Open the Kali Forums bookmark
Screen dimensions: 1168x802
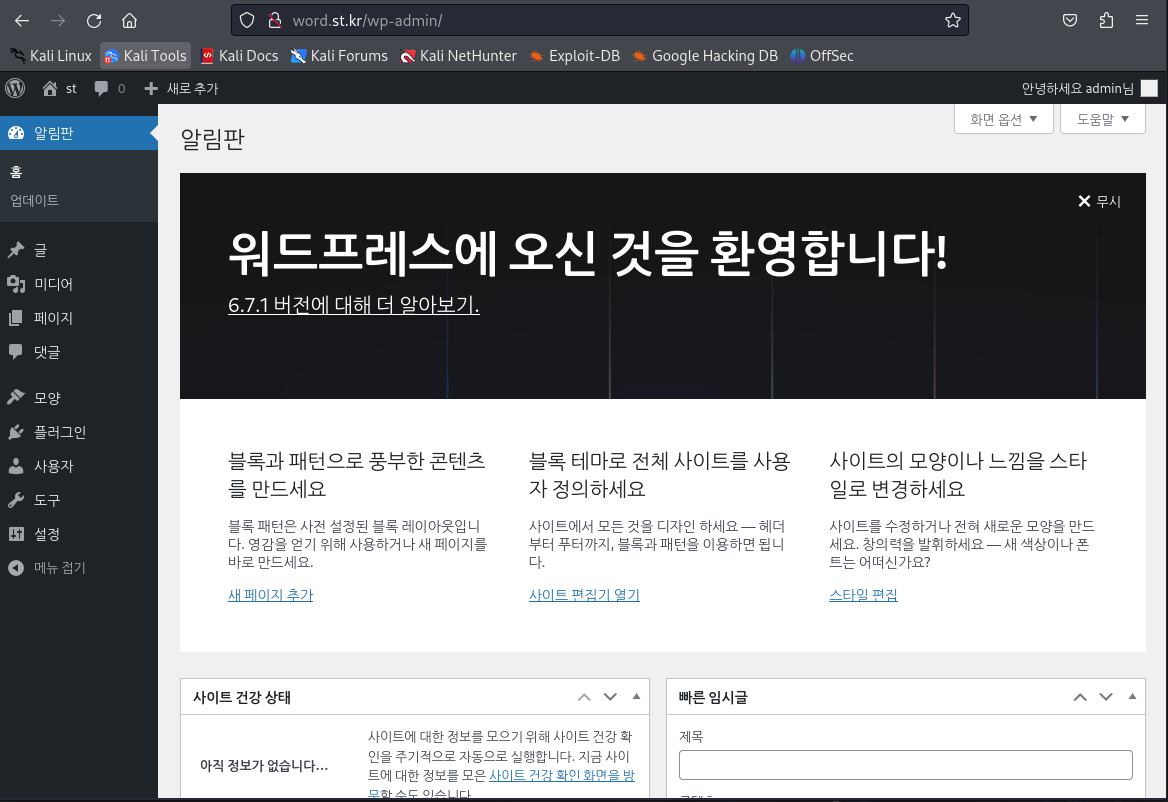click(340, 56)
